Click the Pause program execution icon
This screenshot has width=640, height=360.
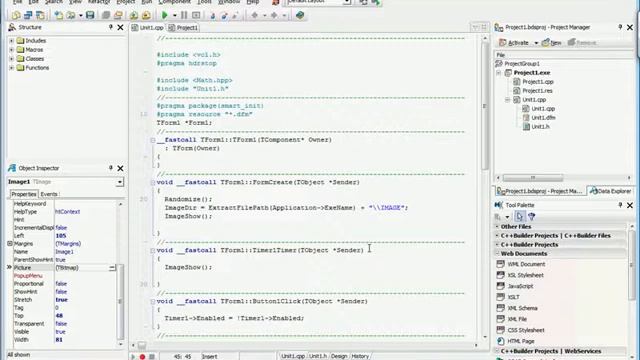pos(184,16)
